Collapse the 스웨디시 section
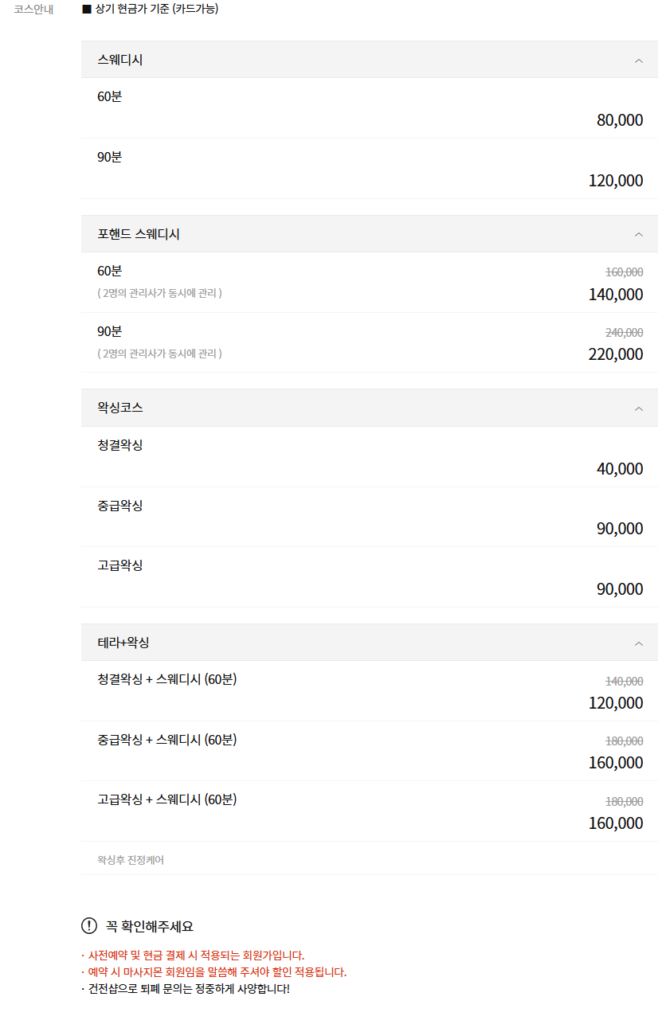Screen dimensions: 658x1024 click(x=640, y=59)
